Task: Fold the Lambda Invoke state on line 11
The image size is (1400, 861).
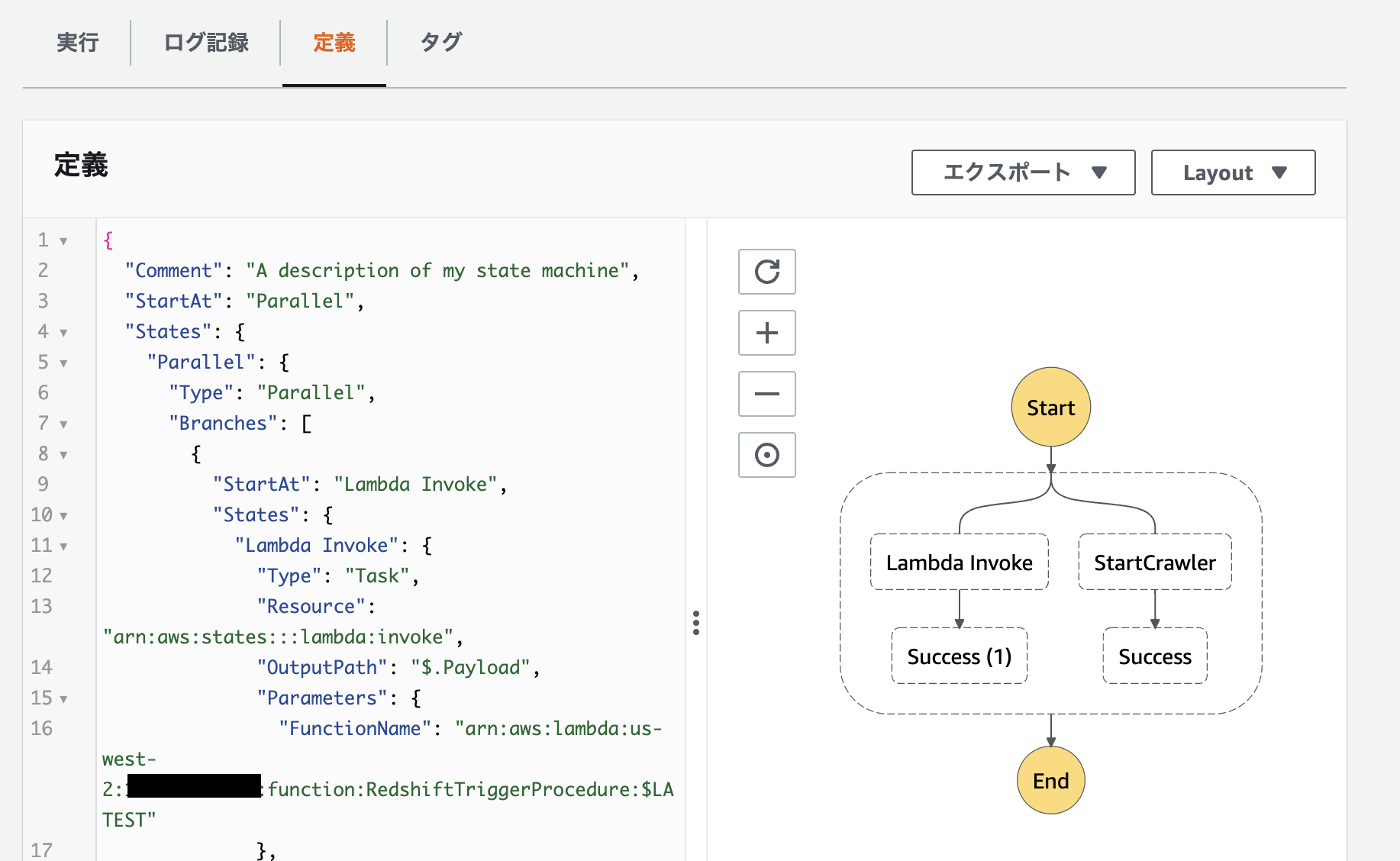Action: pos(63,545)
